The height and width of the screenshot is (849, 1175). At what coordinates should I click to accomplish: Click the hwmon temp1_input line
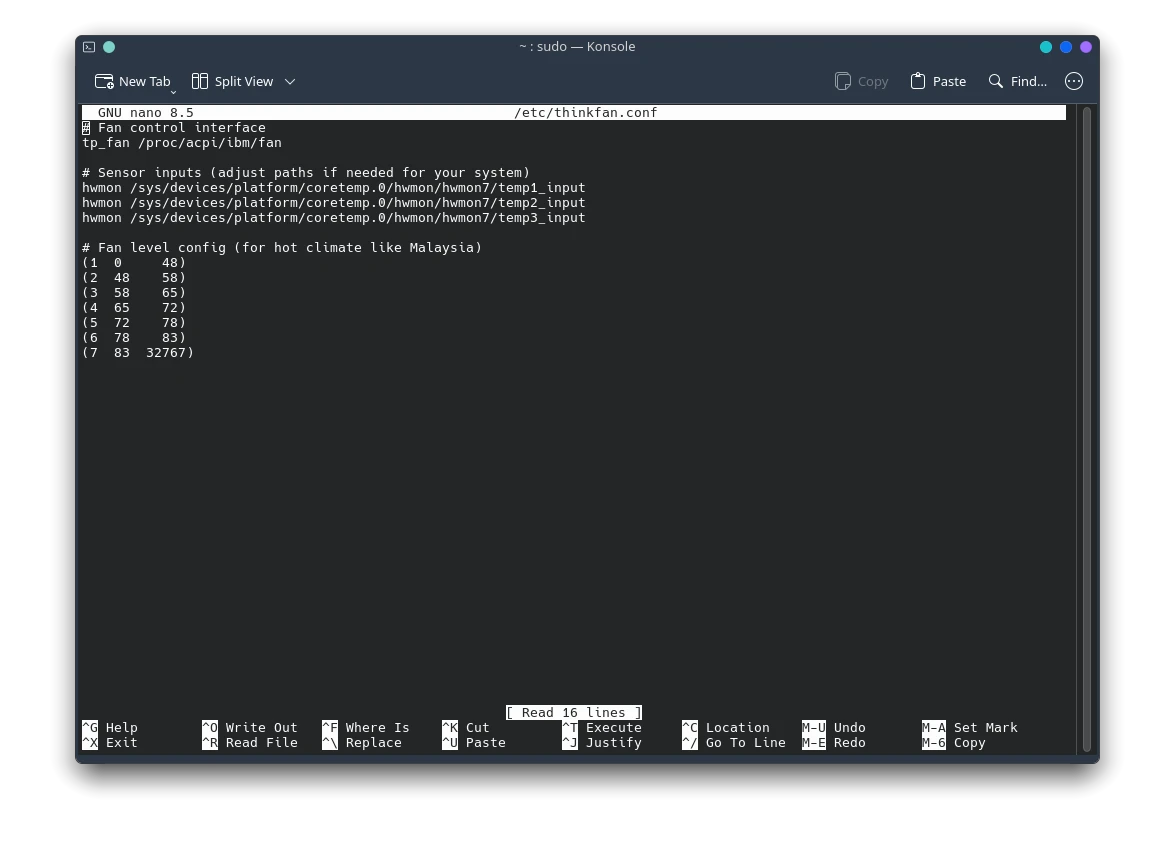[333, 187]
